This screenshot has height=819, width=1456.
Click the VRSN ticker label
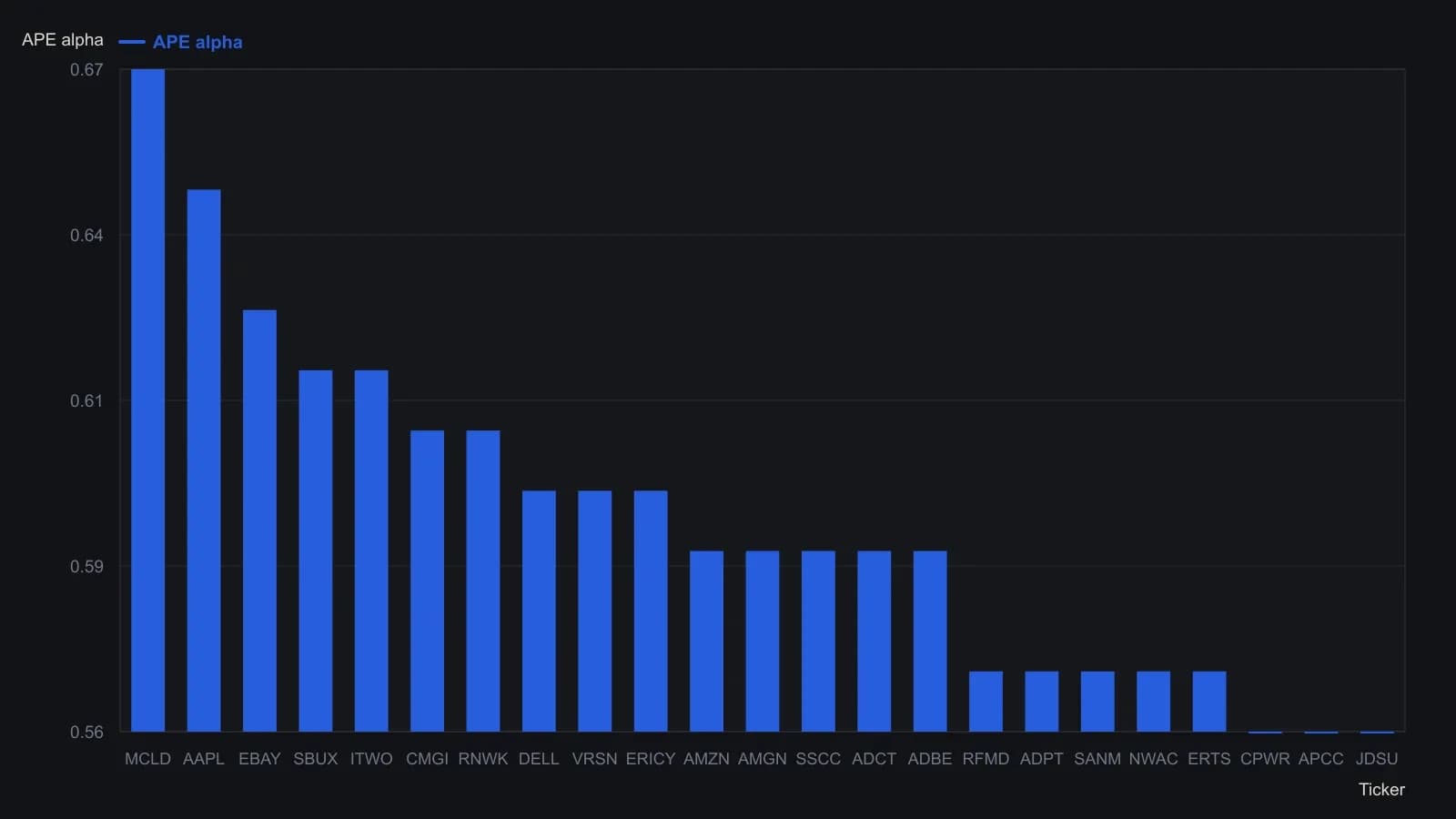coord(595,759)
